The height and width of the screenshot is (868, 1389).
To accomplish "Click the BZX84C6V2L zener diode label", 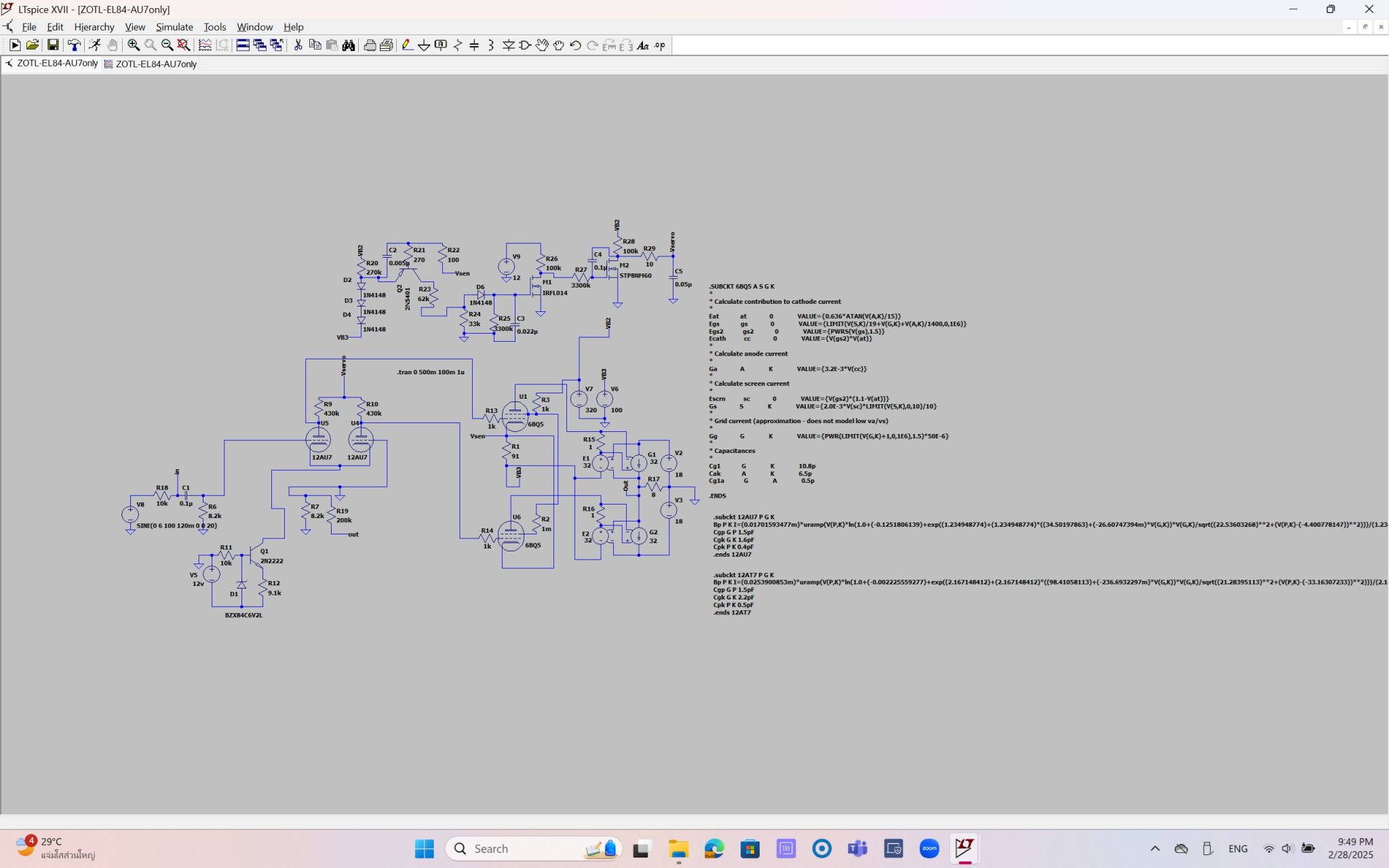I will [x=243, y=615].
